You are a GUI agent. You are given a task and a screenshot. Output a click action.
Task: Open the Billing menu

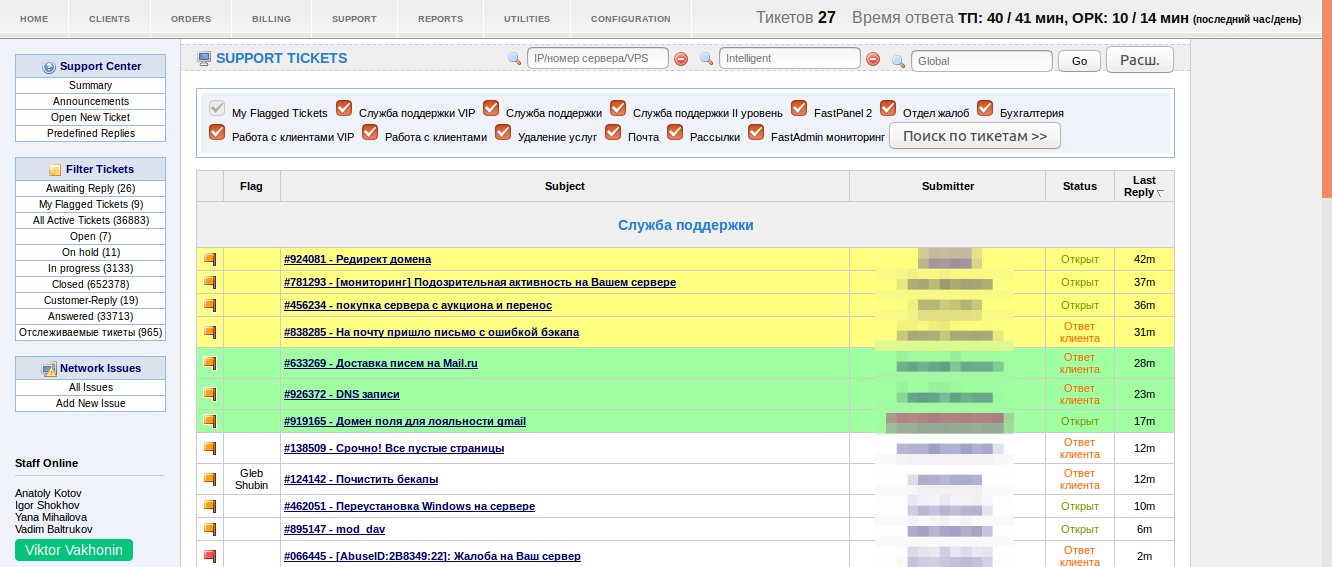[271, 19]
